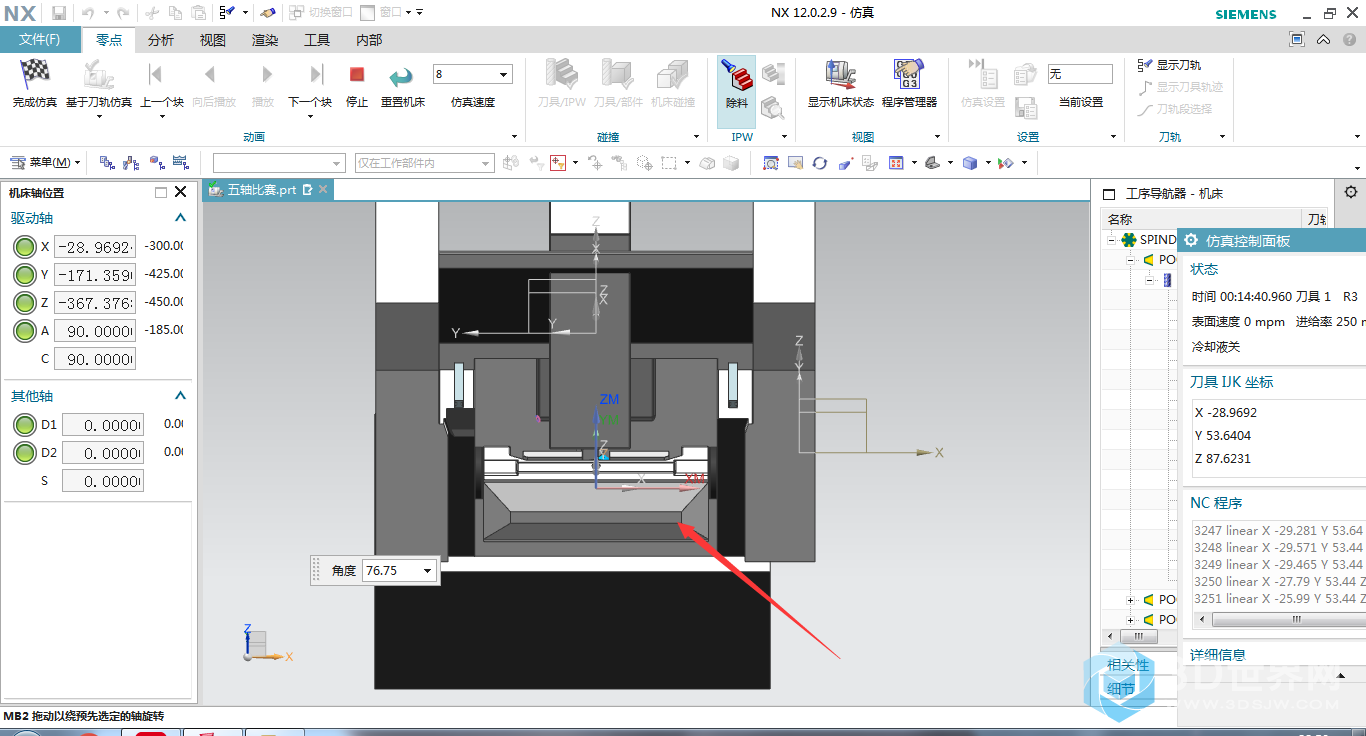Switch to the 内部 tab

tap(369, 40)
